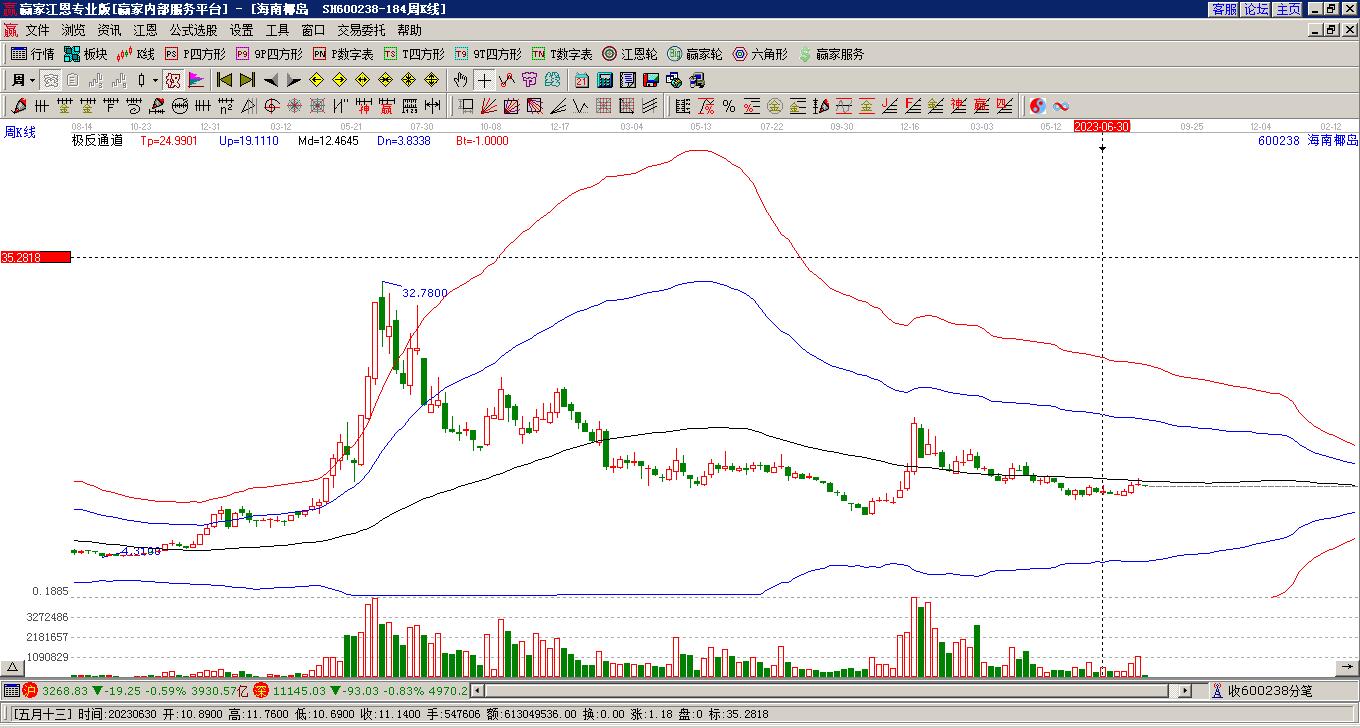Toggle the highlighted 权 adjustment button
1360x728 pixels.
[x=172, y=80]
